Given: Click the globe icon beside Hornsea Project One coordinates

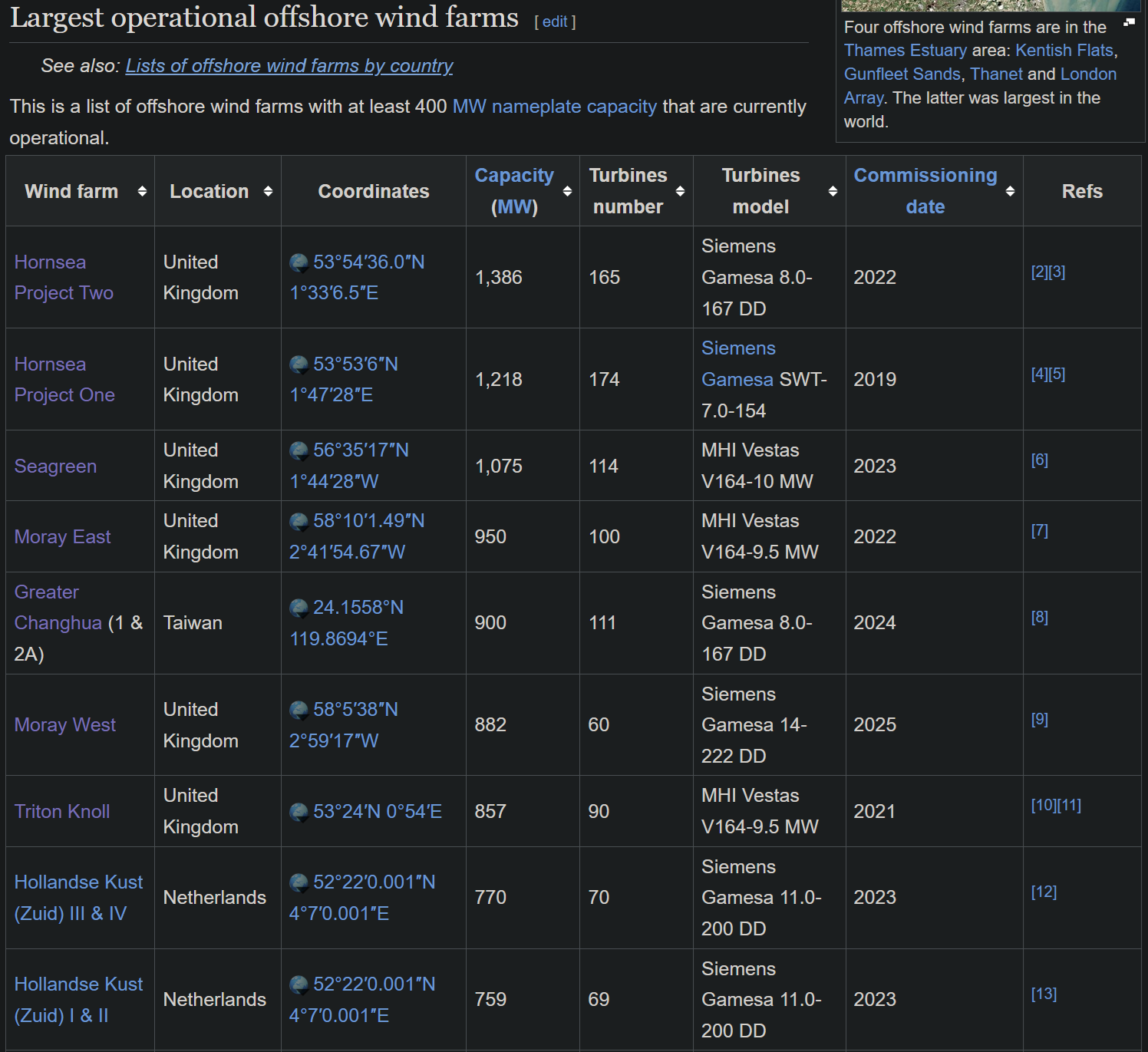Looking at the screenshot, I should [299, 365].
